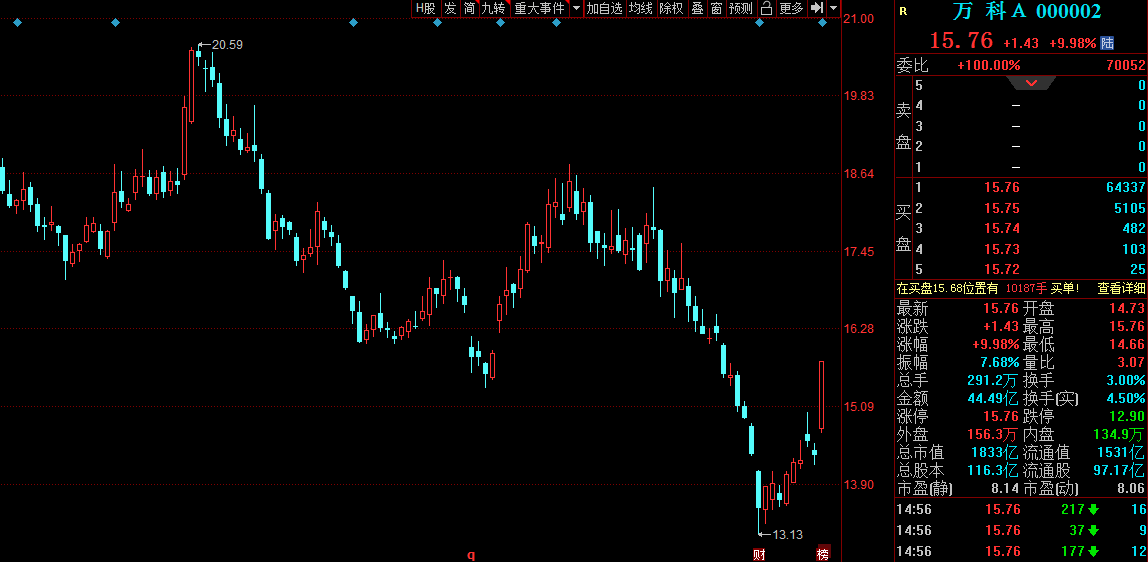Expand the sell order book with the red chevron
This screenshot has height=562, width=1148.
(x=1032, y=83)
